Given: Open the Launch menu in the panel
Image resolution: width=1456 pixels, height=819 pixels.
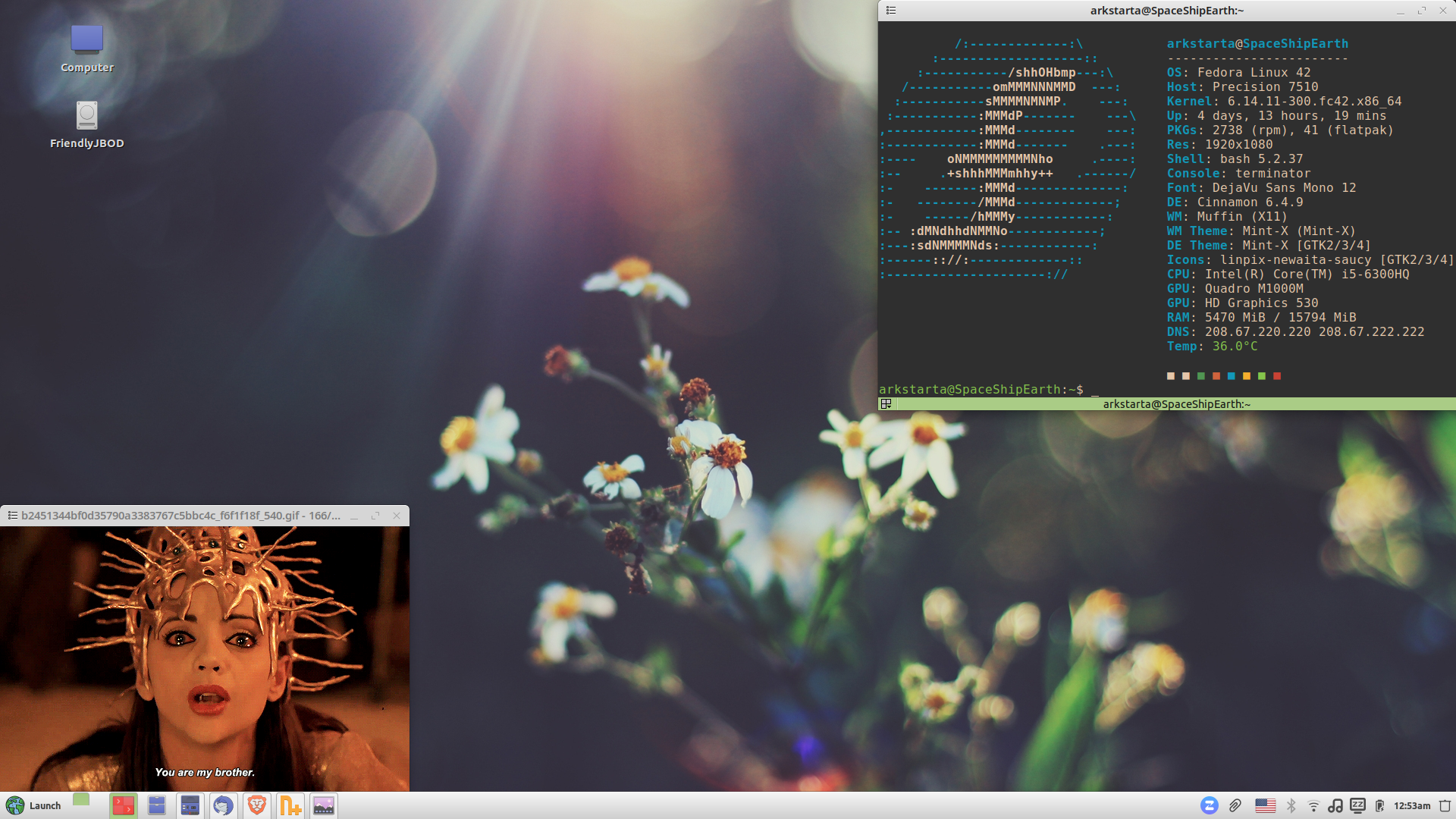Looking at the screenshot, I should coord(33,805).
